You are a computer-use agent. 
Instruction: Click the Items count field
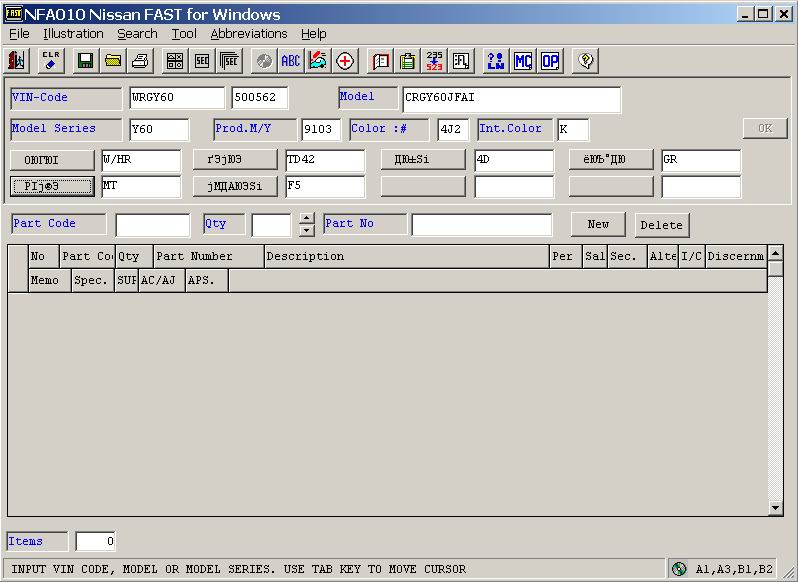(x=96, y=541)
